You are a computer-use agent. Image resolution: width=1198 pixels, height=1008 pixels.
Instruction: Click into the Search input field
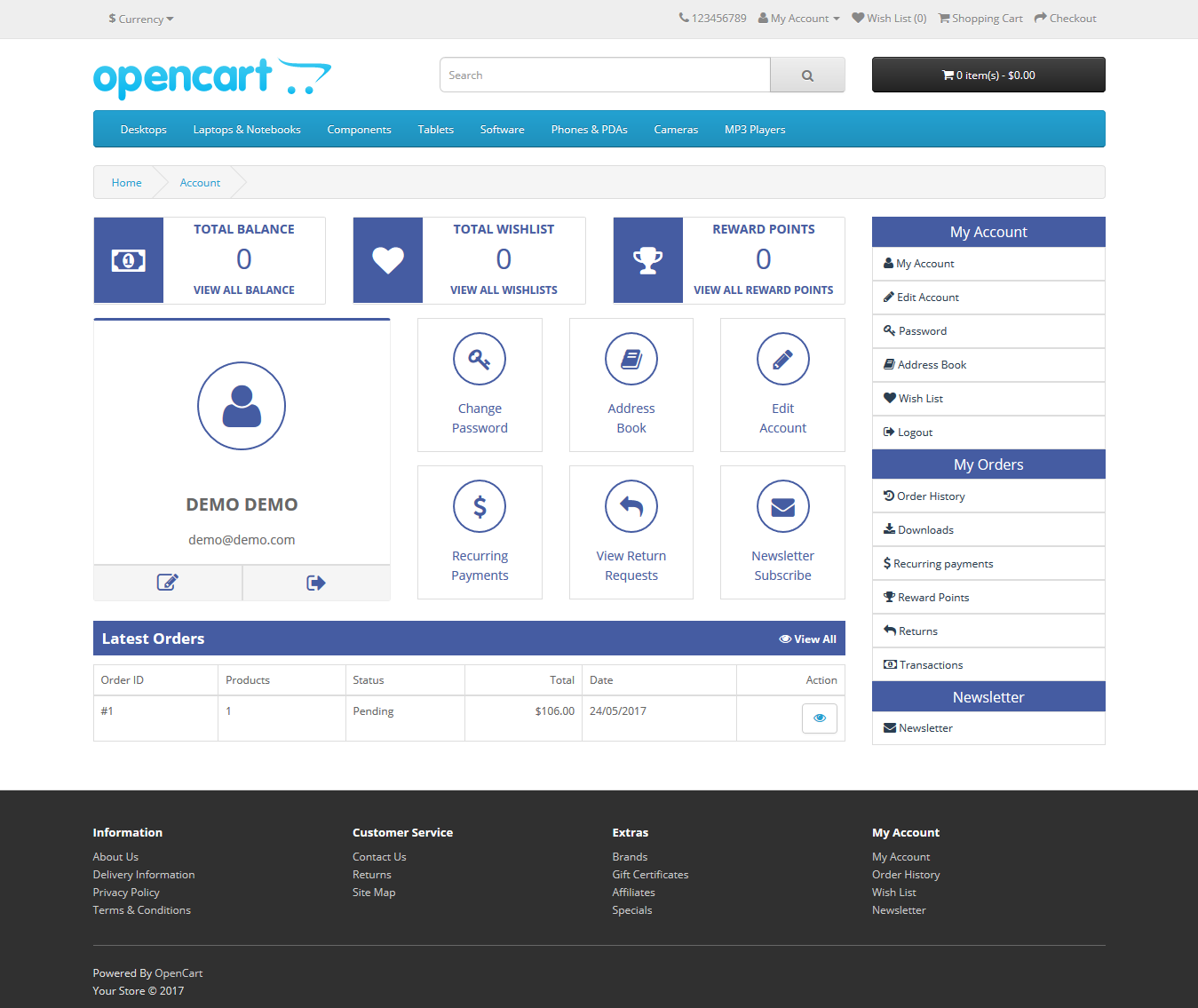(605, 75)
